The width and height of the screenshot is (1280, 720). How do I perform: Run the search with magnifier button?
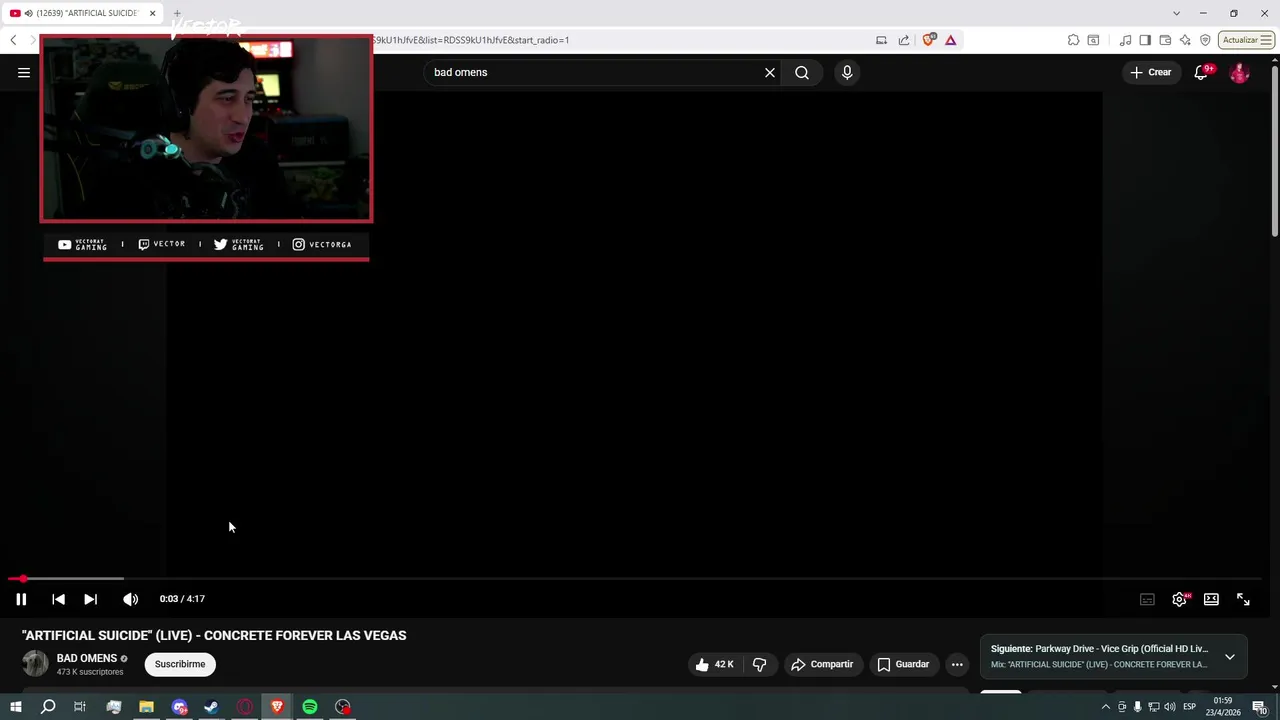802,72
